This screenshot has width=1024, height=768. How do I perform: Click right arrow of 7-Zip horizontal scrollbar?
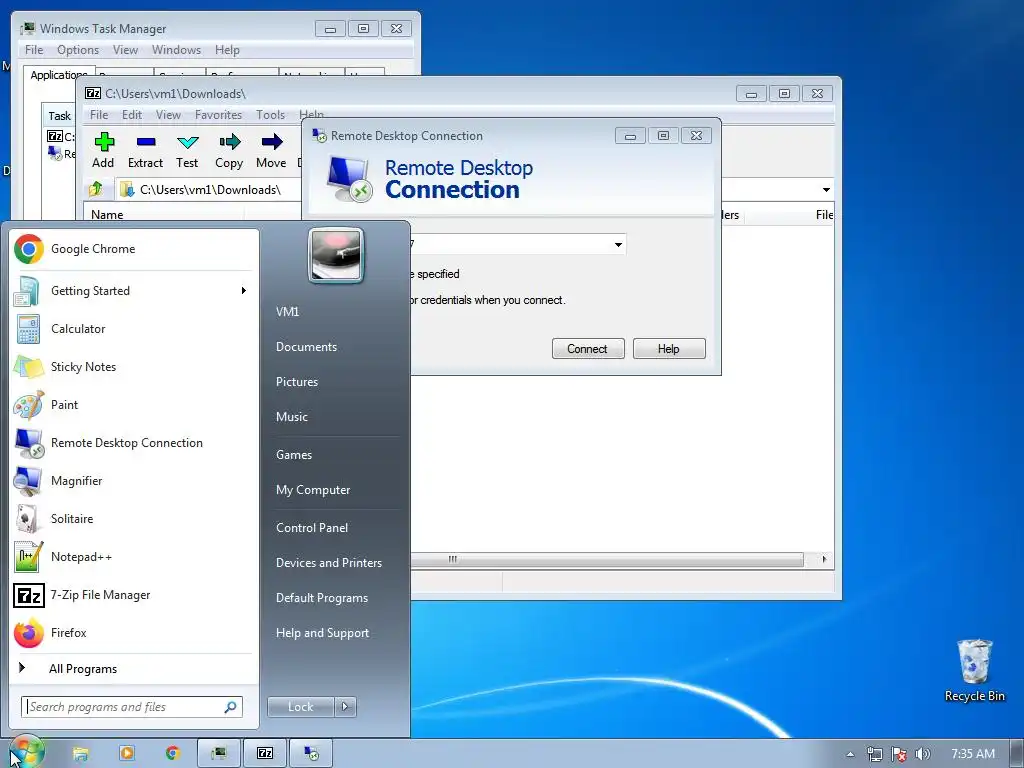coord(824,560)
